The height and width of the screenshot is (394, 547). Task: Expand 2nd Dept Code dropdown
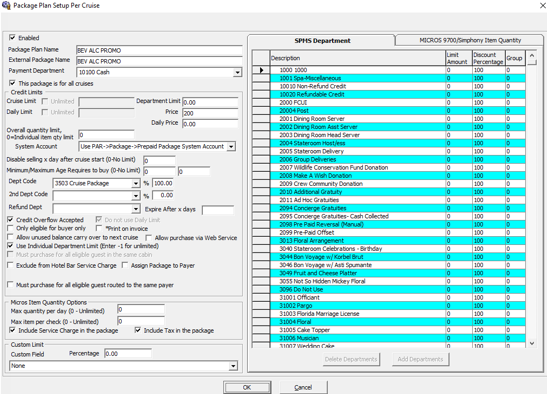136,196
